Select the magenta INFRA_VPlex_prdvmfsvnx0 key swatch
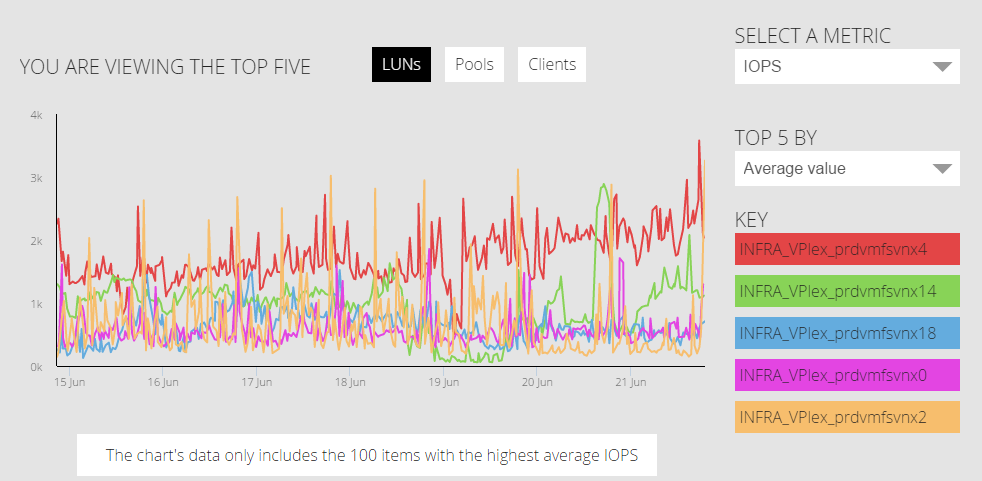Viewport: 982px width, 481px height. tap(847, 375)
